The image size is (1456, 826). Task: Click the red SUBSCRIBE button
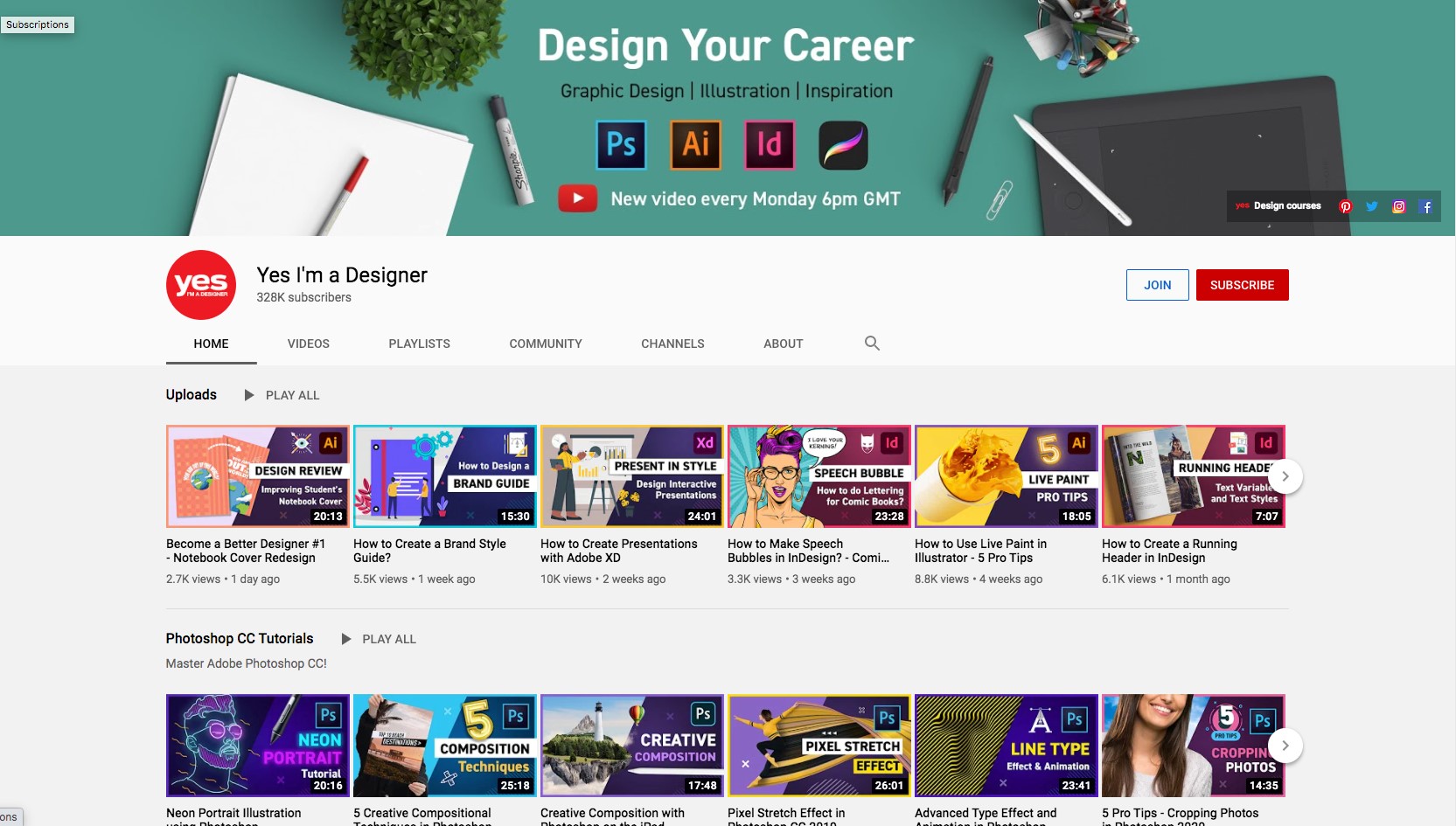[1243, 285]
